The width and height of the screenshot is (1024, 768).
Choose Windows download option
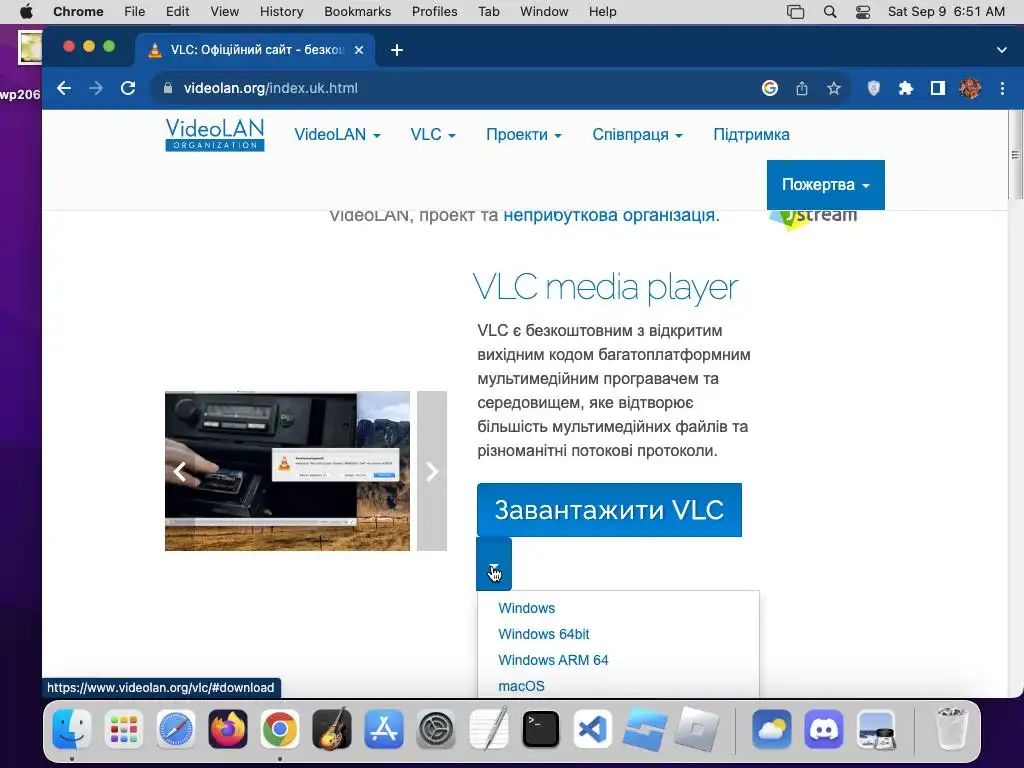526,608
